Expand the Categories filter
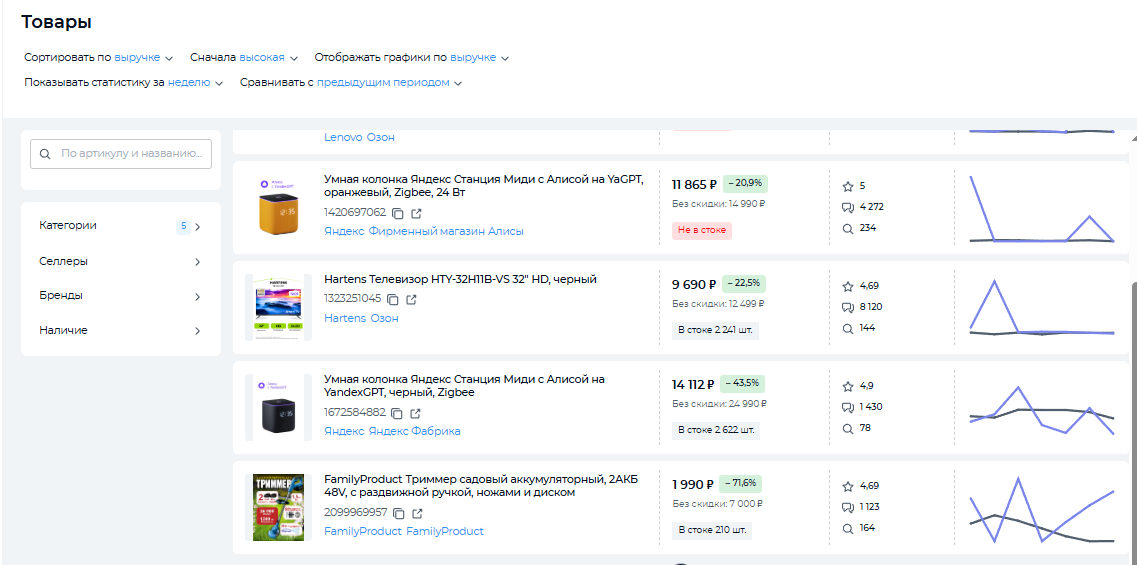Viewport: 1137px width, 565px height. [120, 226]
